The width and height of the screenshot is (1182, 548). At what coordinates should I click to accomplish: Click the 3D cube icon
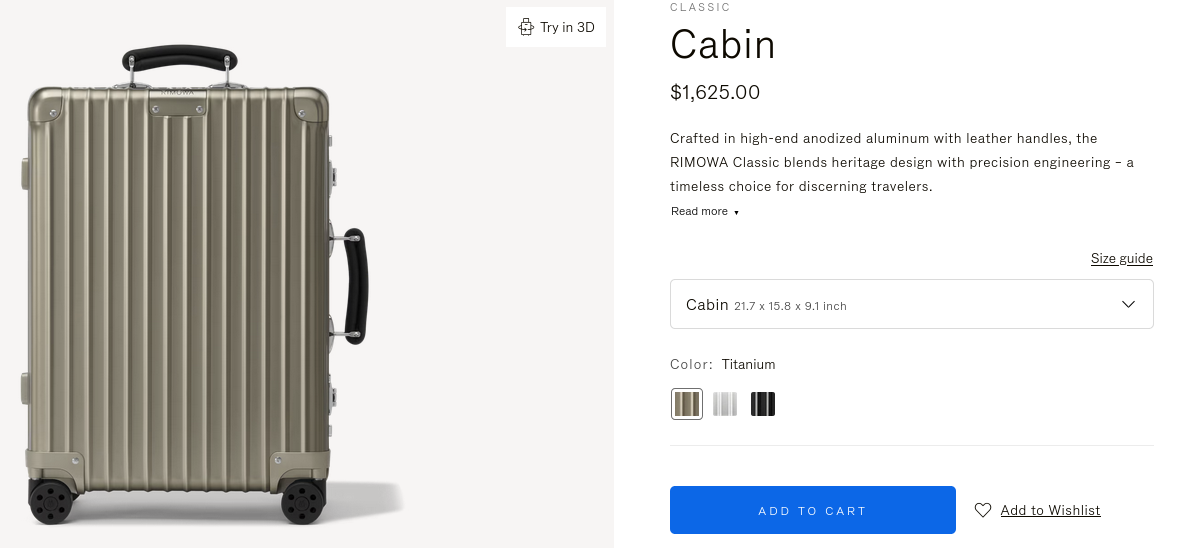526,27
